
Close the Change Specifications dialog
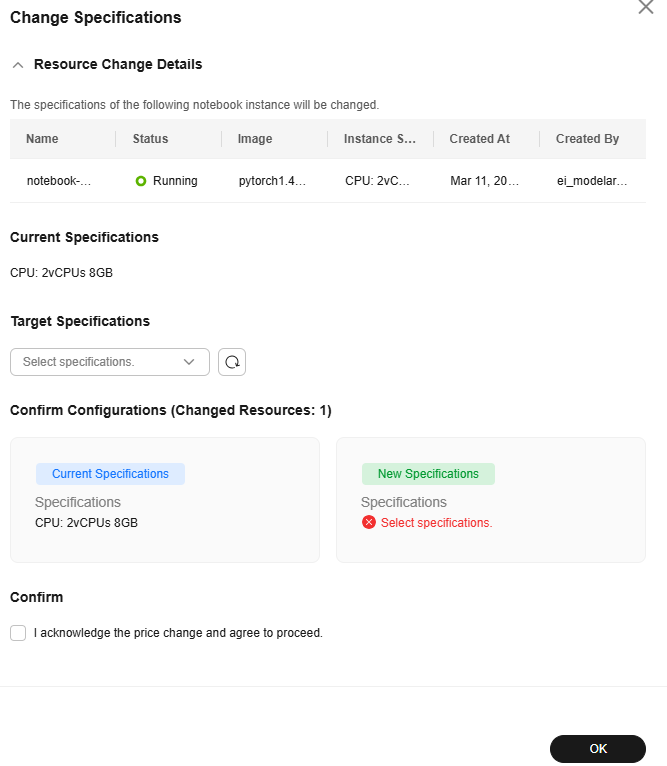(646, 7)
